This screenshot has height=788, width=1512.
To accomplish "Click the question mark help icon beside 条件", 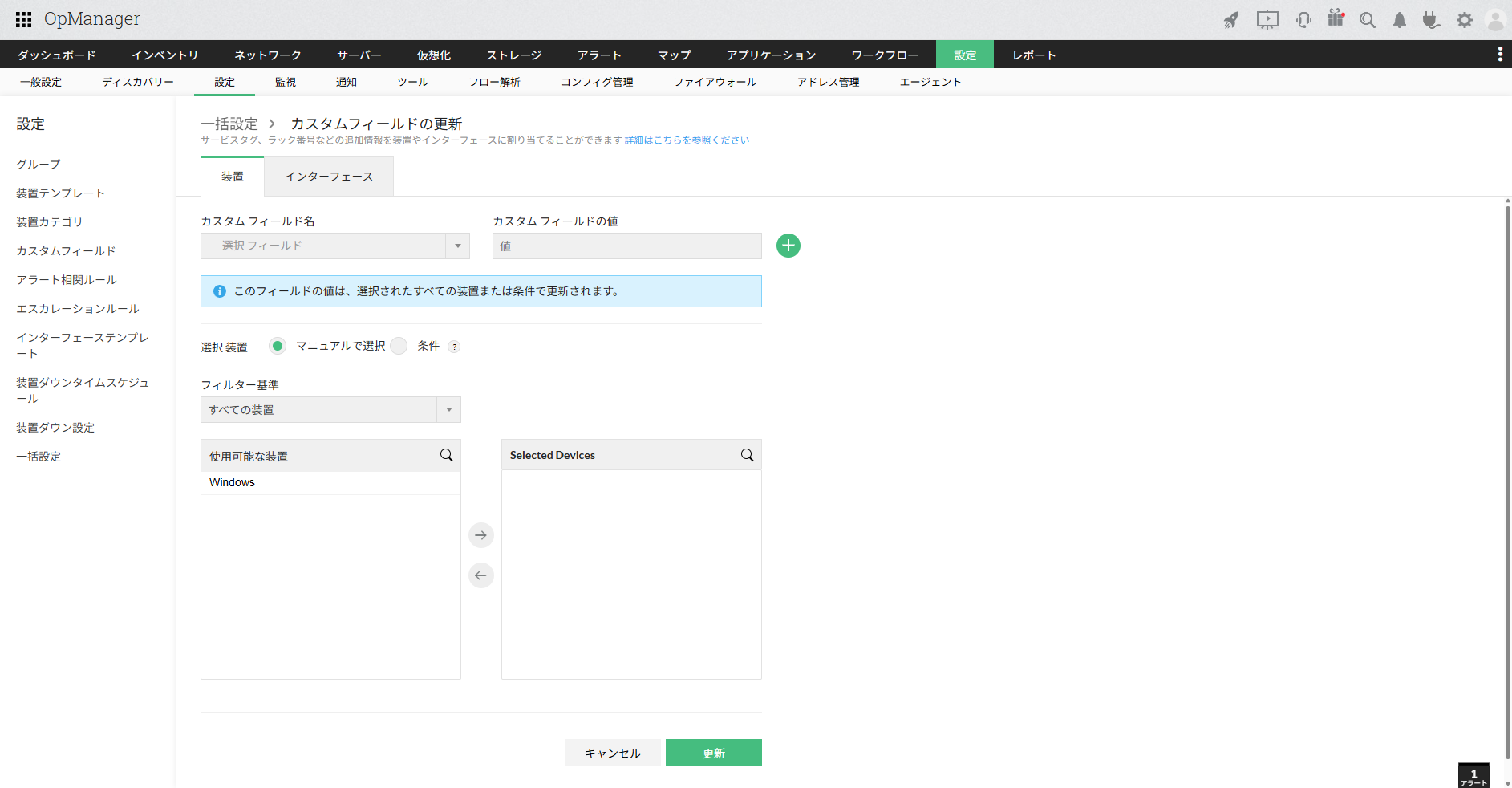I will pos(454,347).
